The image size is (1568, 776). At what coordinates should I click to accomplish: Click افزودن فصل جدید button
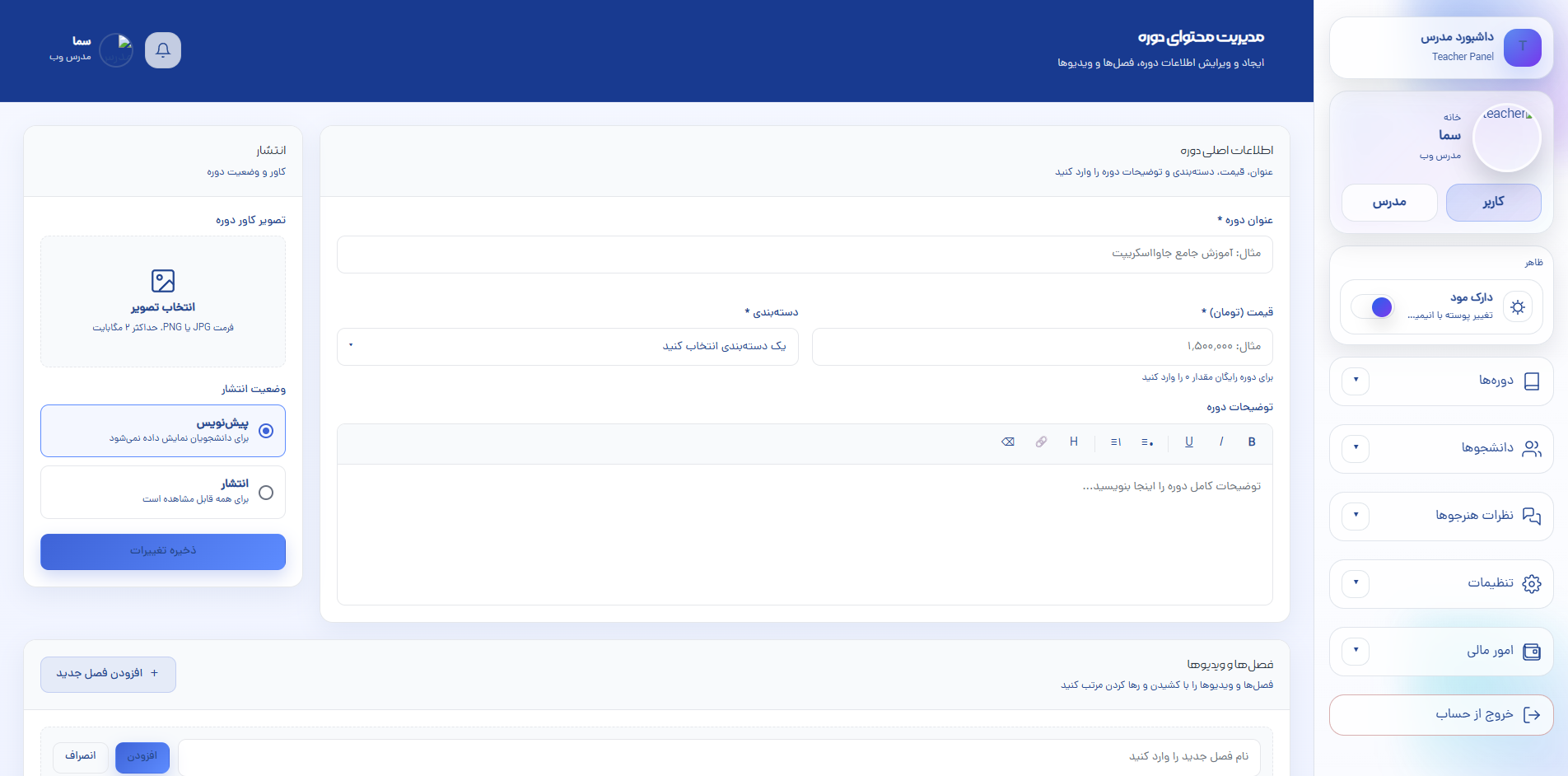[x=108, y=675]
